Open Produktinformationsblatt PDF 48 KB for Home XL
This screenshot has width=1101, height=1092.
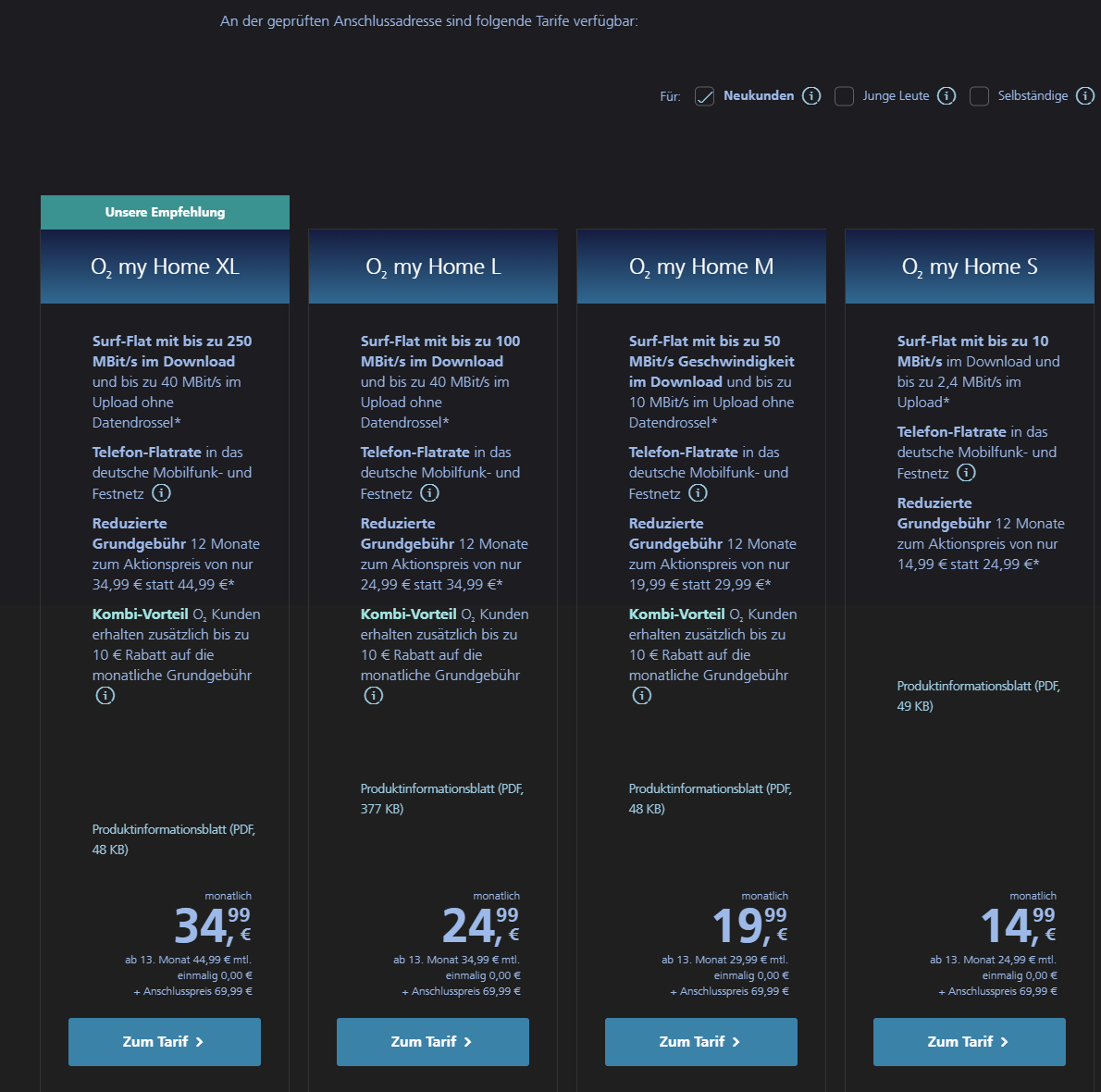pos(173,839)
